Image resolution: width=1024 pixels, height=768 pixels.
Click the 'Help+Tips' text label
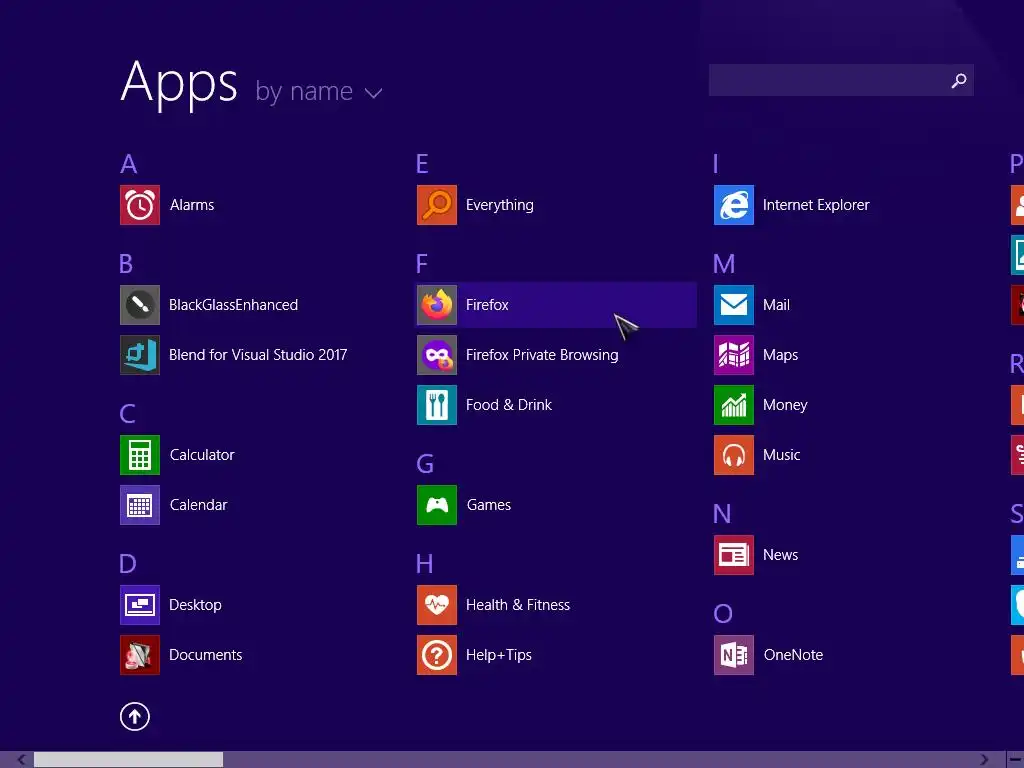(499, 655)
